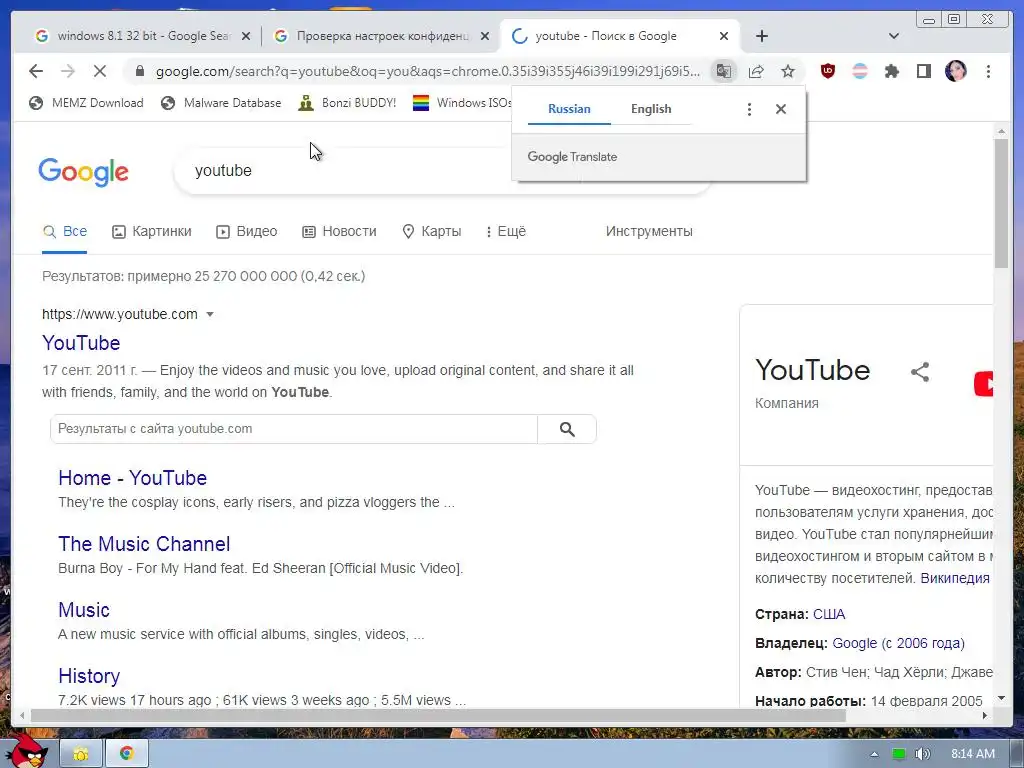Close the windows 8.1 32 bit tab
The height and width of the screenshot is (768, 1024).
click(x=246, y=37)
